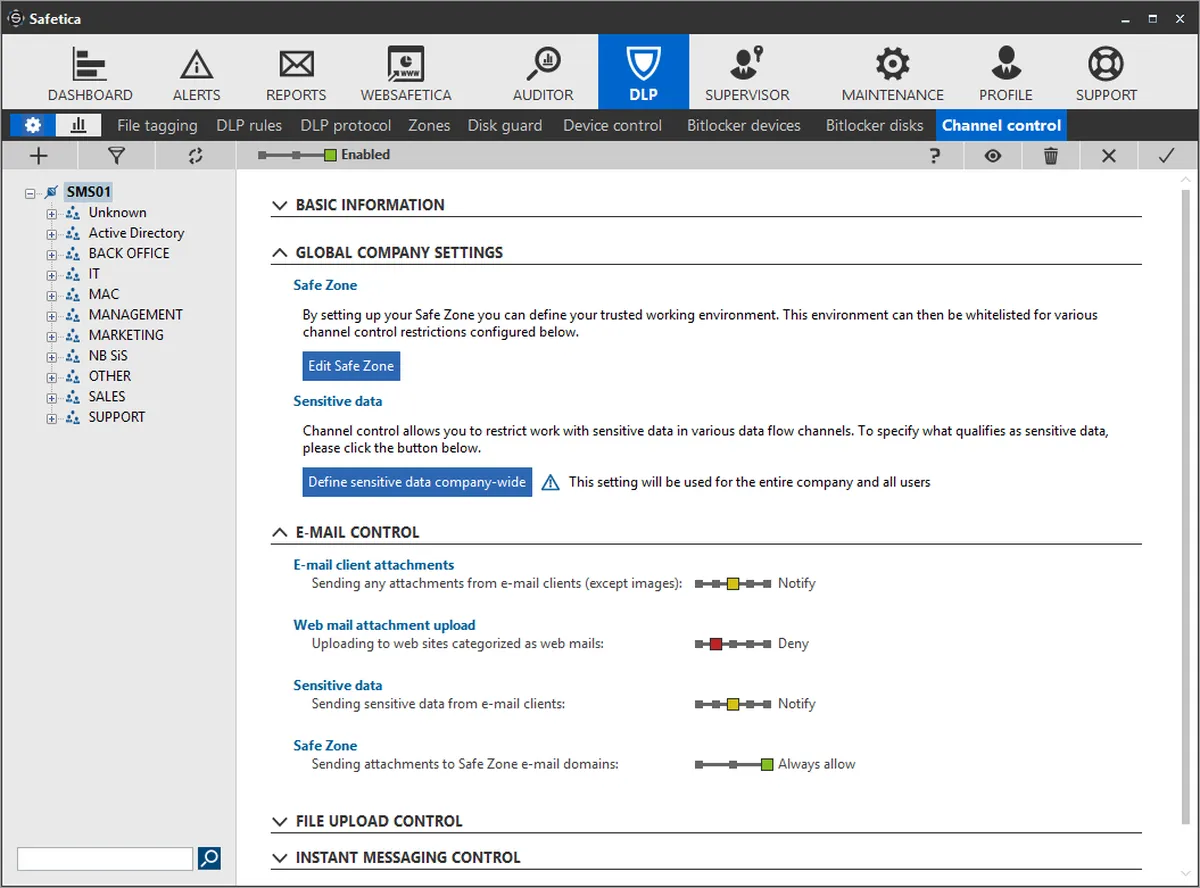Select the NB SiS group in tree

coord(108,356)
